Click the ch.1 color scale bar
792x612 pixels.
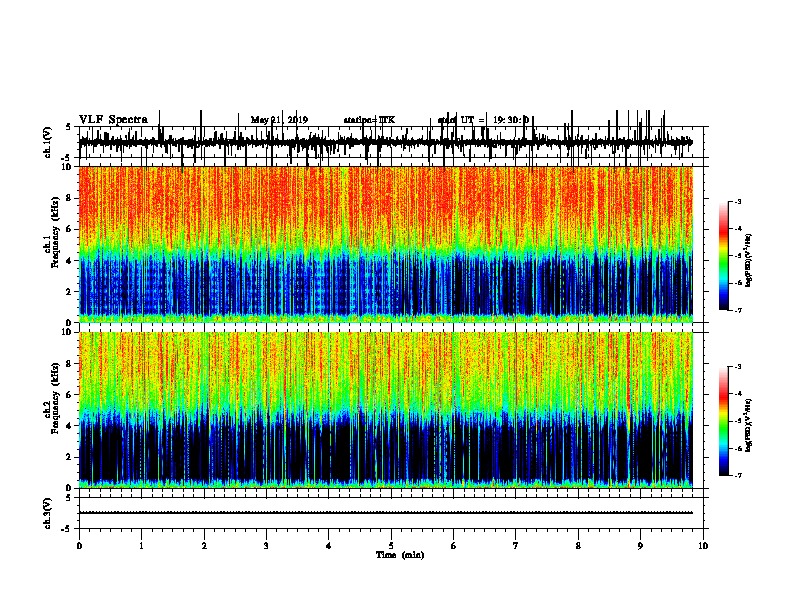723,256
